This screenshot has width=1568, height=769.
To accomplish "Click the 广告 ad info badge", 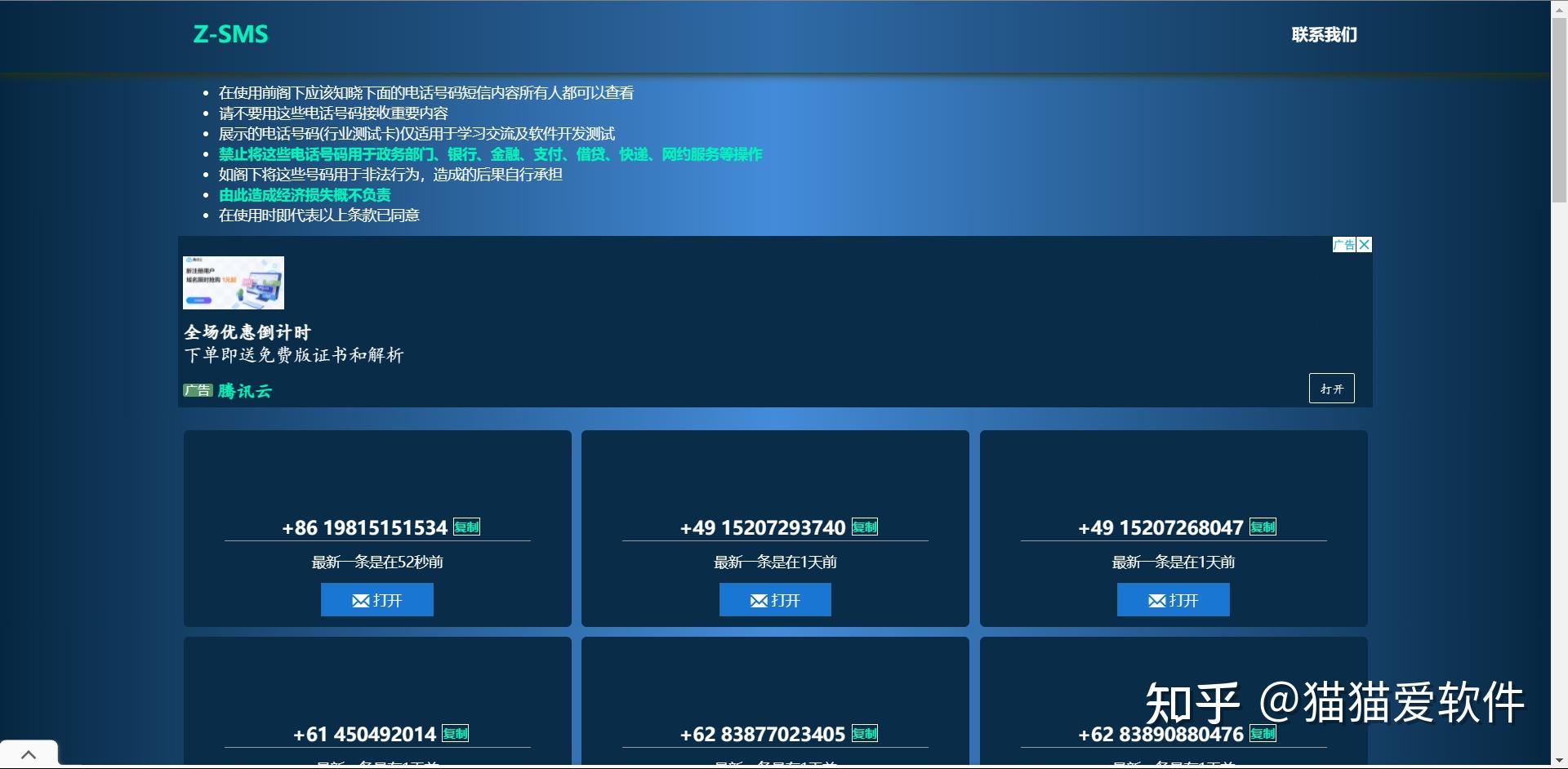I will [x=1344, y=245].
